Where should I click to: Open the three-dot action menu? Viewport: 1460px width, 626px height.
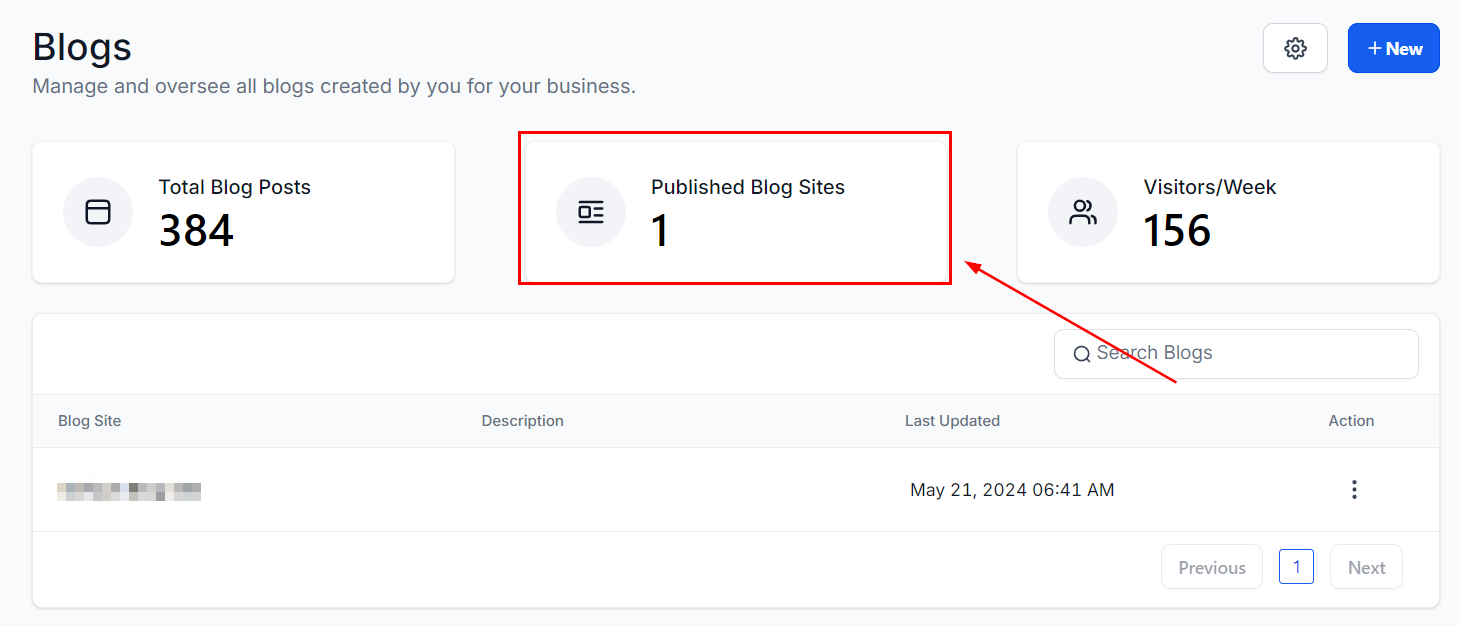pos(1354,490)
